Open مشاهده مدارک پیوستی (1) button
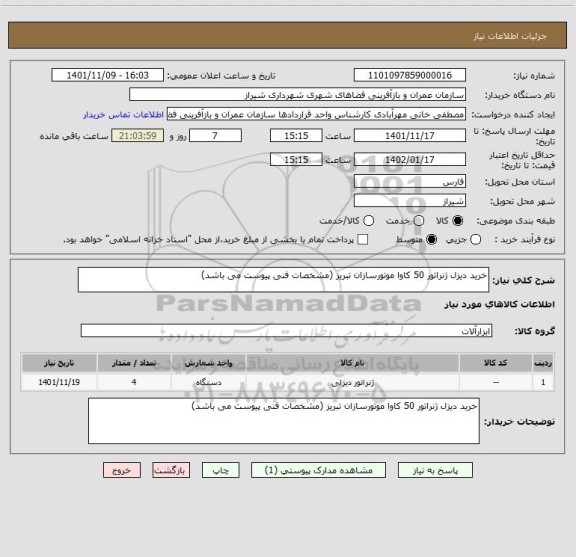The width and height of the screenshot is (576, 557). coord(318,470)
